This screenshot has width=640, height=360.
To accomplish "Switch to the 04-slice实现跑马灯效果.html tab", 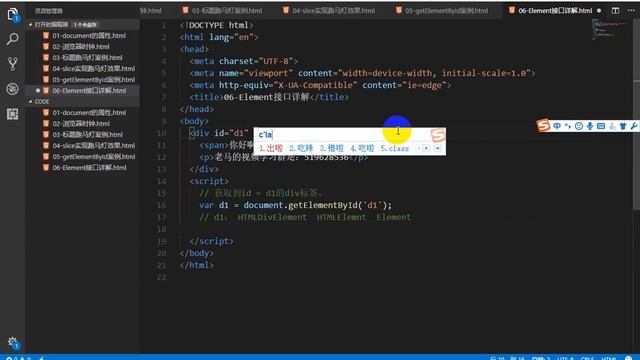I will (329, 11).
